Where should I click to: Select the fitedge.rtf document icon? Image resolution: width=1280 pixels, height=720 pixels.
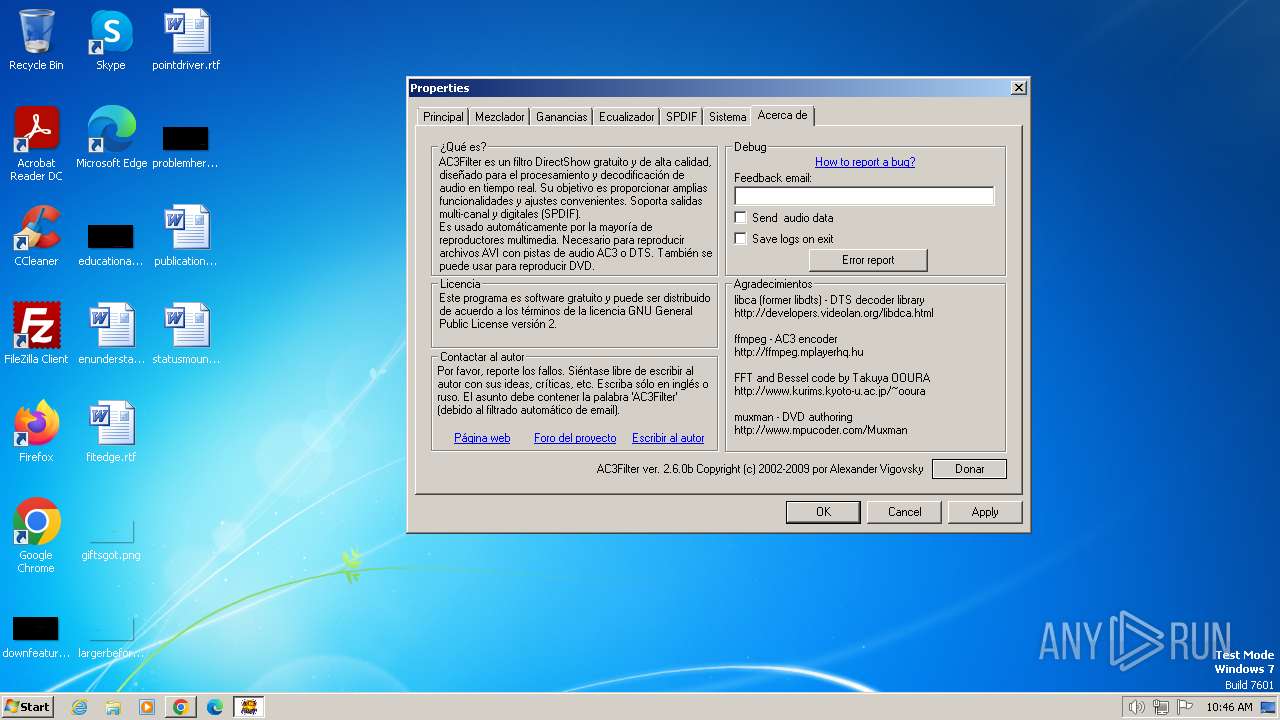tap(111, 432)
